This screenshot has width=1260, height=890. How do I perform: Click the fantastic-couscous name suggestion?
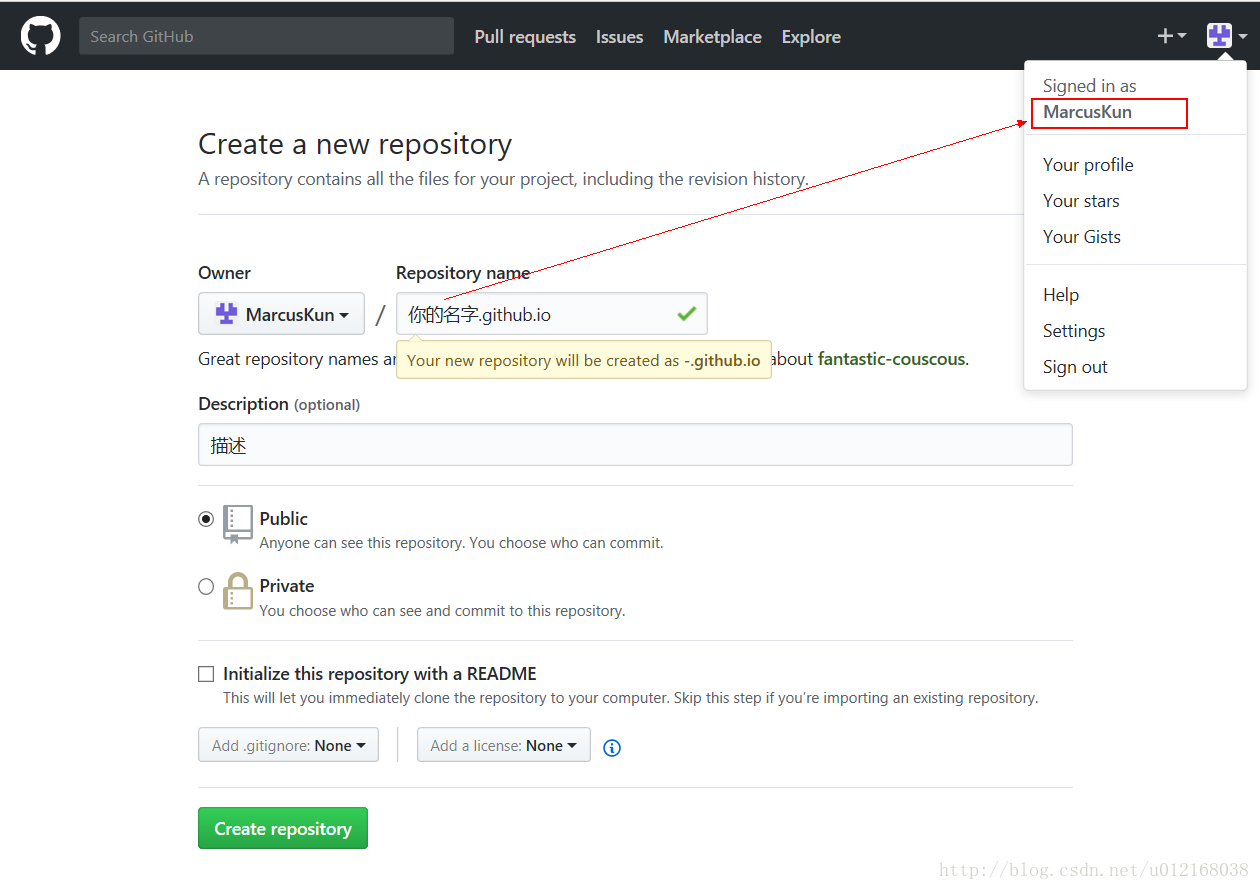[x=891, y=359]
